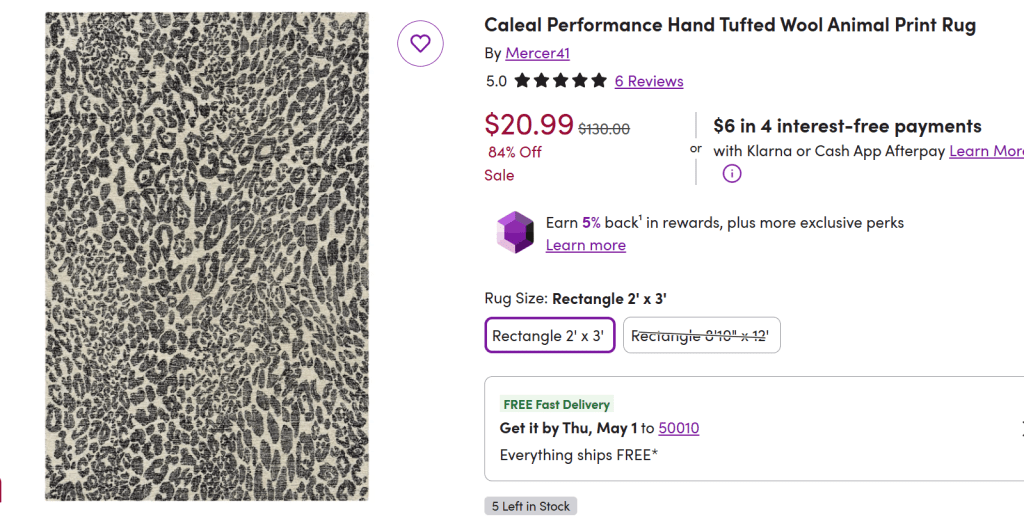Open the 6 Reviews link
Viewport: 1024px width, 519px height.
pyautogui.click(x=649, y=81)
